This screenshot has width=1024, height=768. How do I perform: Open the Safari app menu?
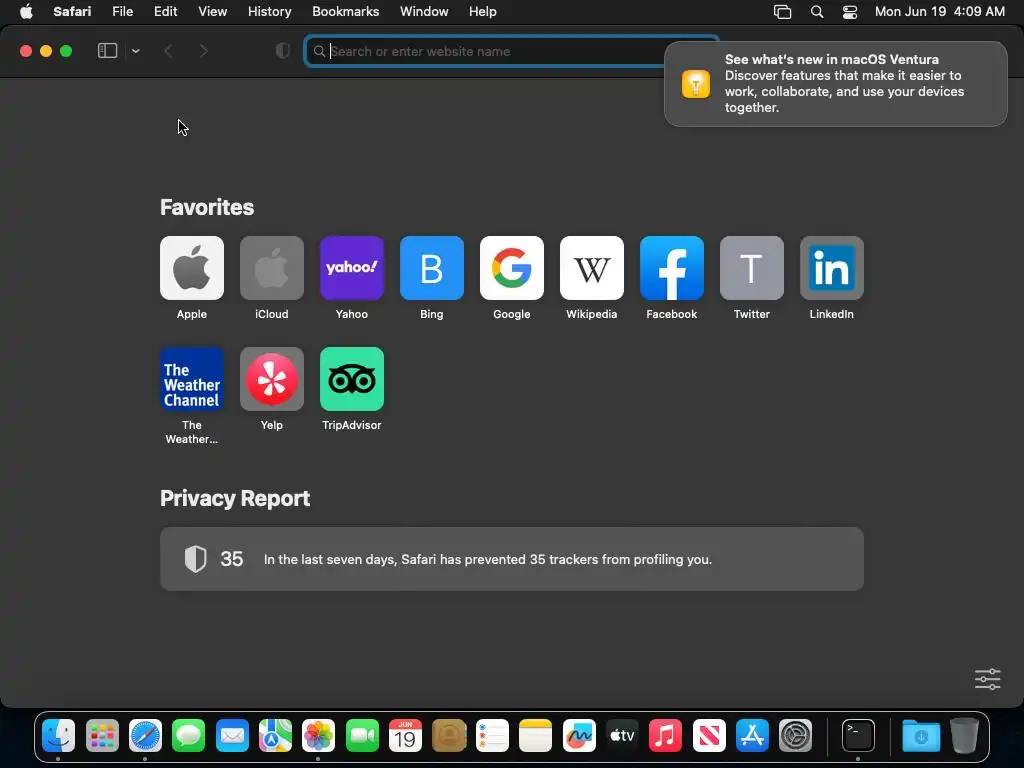pyautogui.click(x=72, y=11)
